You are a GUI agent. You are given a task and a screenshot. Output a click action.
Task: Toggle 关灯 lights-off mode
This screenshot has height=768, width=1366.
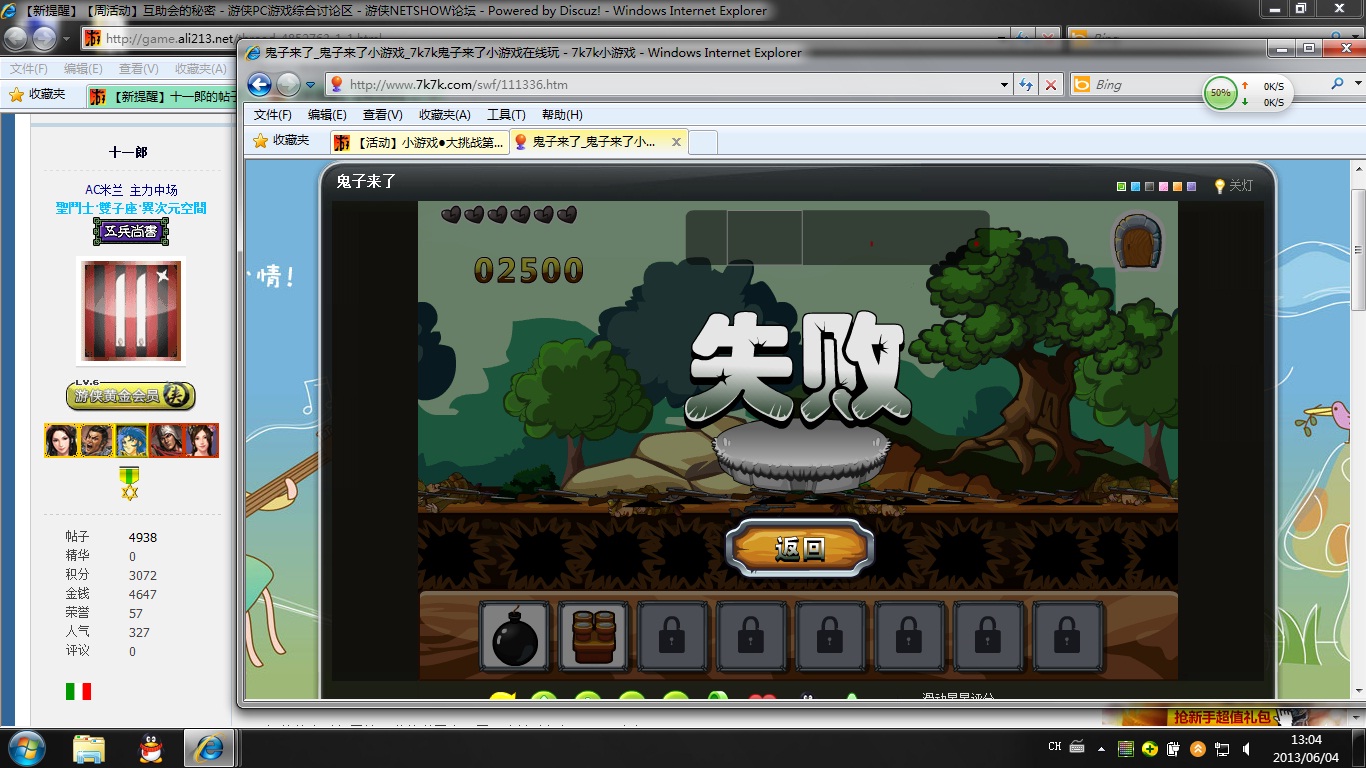tap(1233, 186)
